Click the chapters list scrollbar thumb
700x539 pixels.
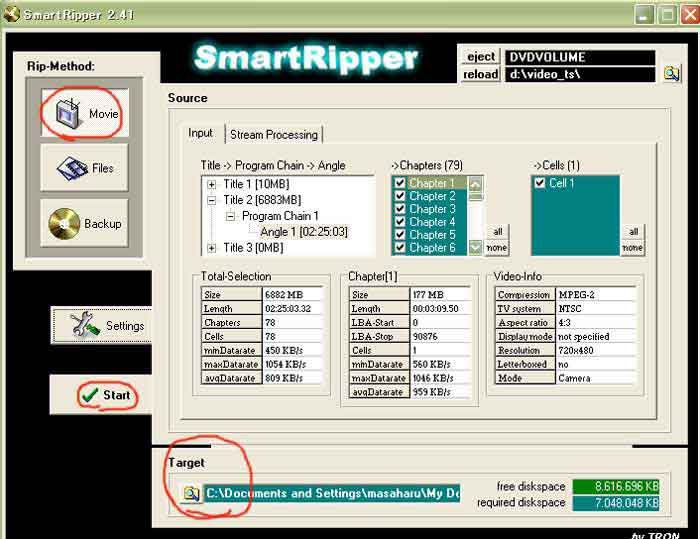click(476, 196)
